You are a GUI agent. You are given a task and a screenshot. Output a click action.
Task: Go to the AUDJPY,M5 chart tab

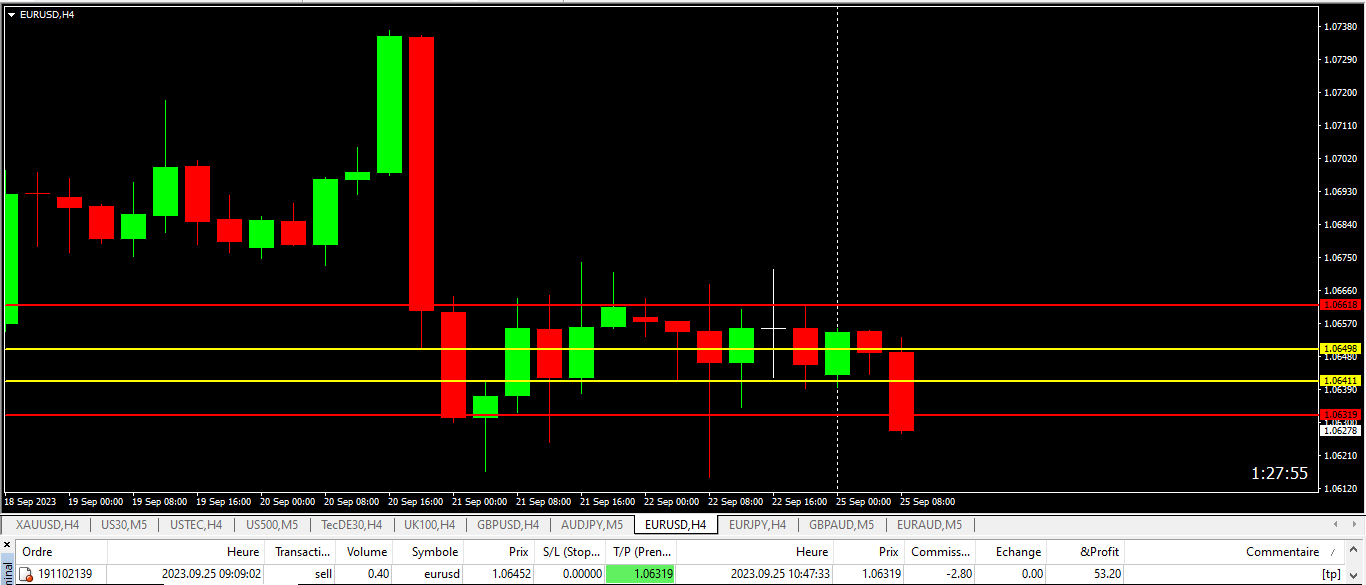(x=592, y=524)
